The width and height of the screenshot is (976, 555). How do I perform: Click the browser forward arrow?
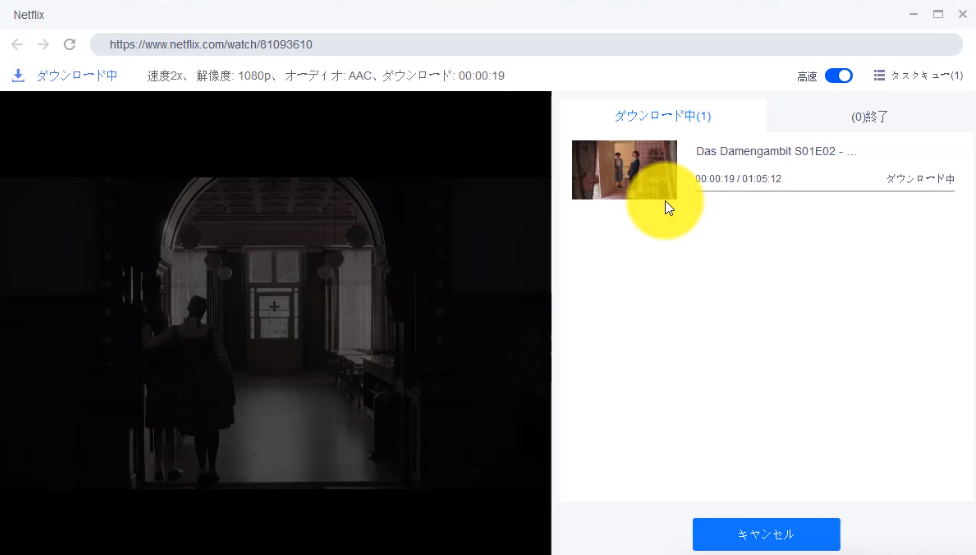click(43, 44)
